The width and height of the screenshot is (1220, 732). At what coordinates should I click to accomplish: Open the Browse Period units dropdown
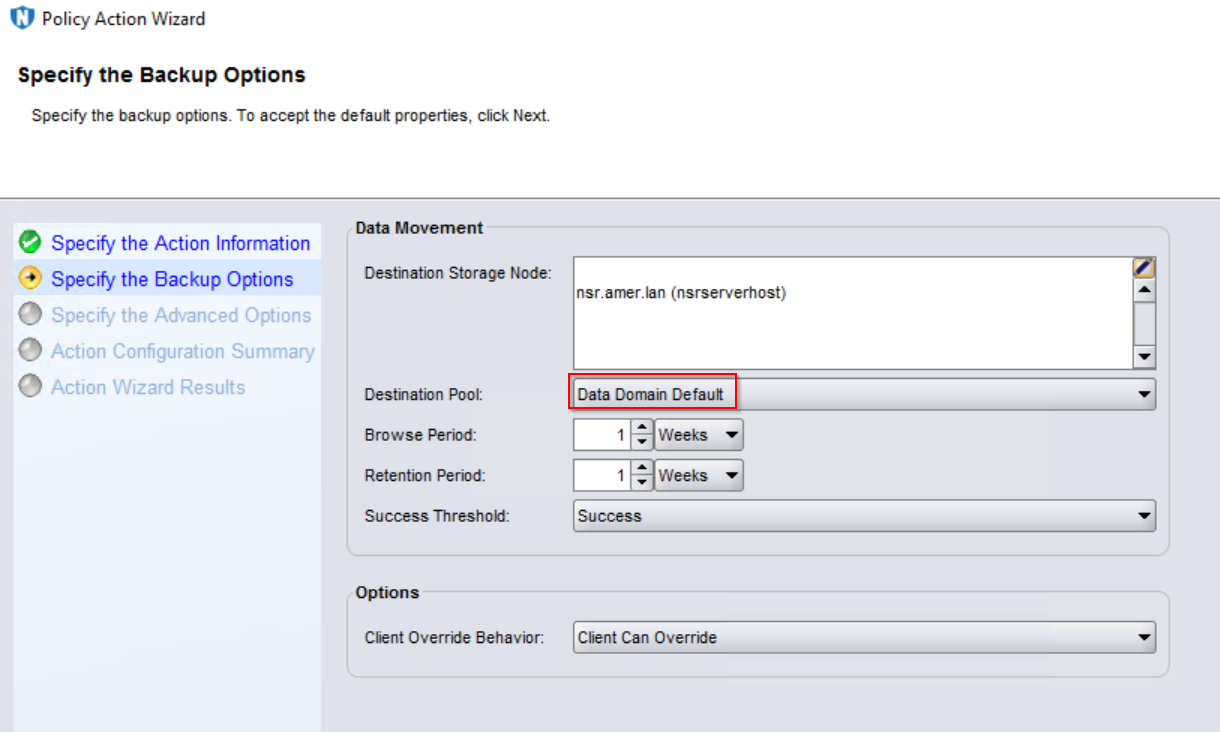(x=732, y=435)
